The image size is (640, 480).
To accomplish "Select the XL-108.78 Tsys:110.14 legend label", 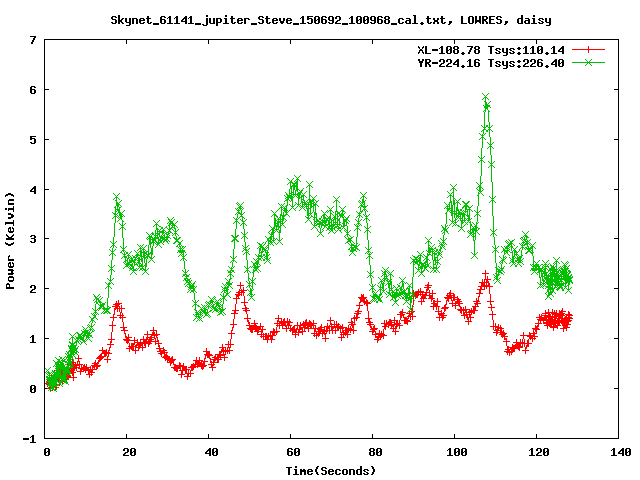I will pyautogui.click(x=491, y=49).
